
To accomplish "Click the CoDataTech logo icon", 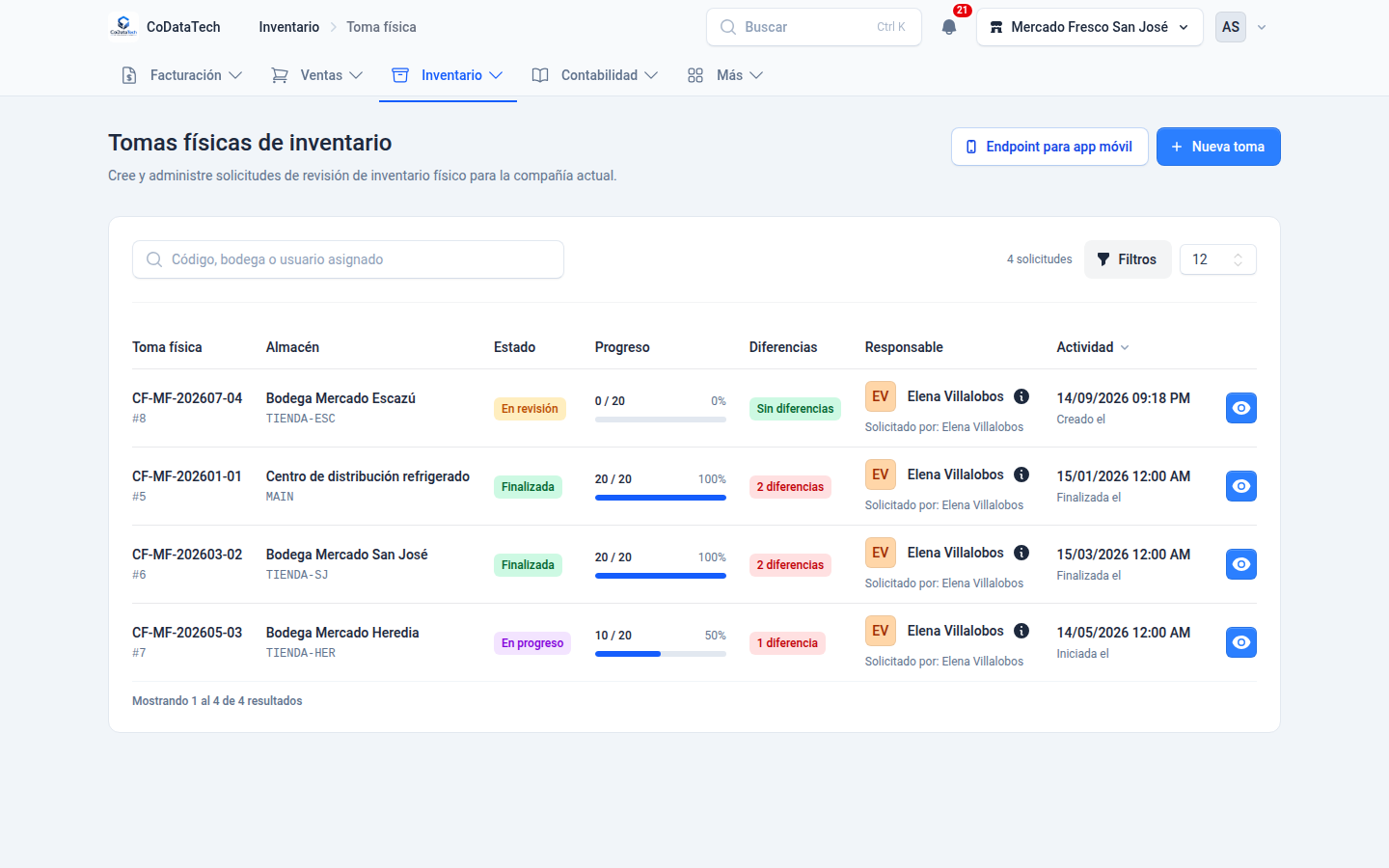I will point(123,27).
